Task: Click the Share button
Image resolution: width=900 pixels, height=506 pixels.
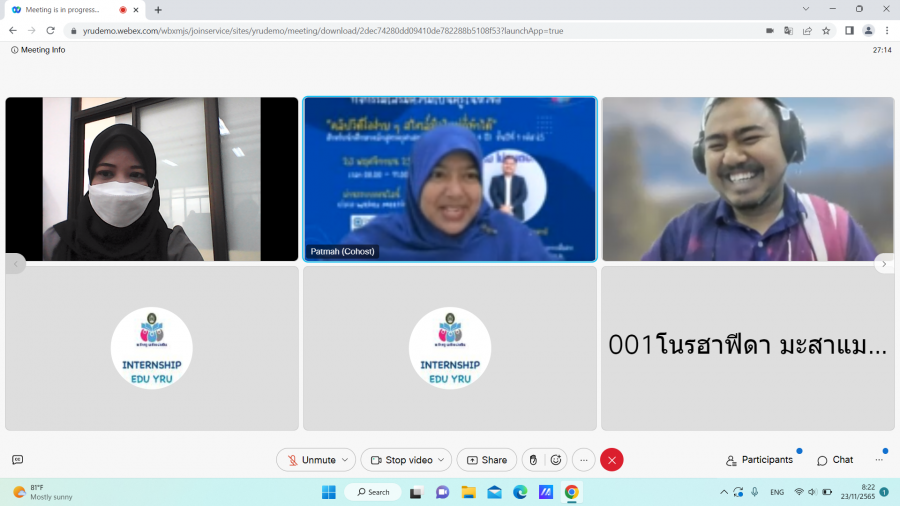Action: coord(487,460)
